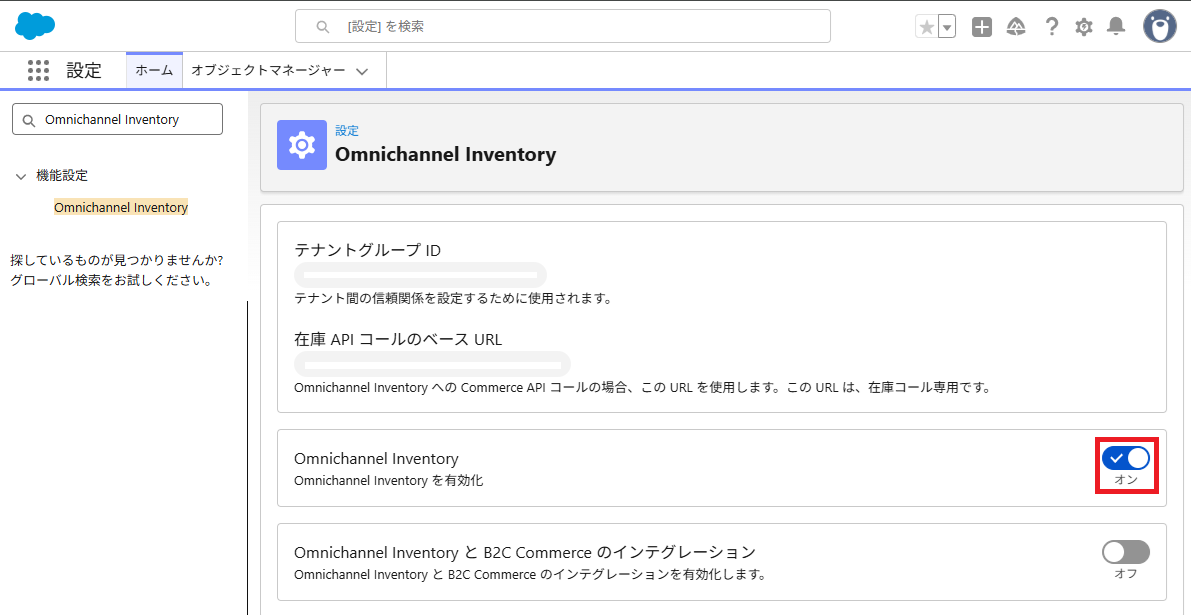Open the Trailhead guidance icon
Viewport: 1191px width, 615px height.
1016,27
